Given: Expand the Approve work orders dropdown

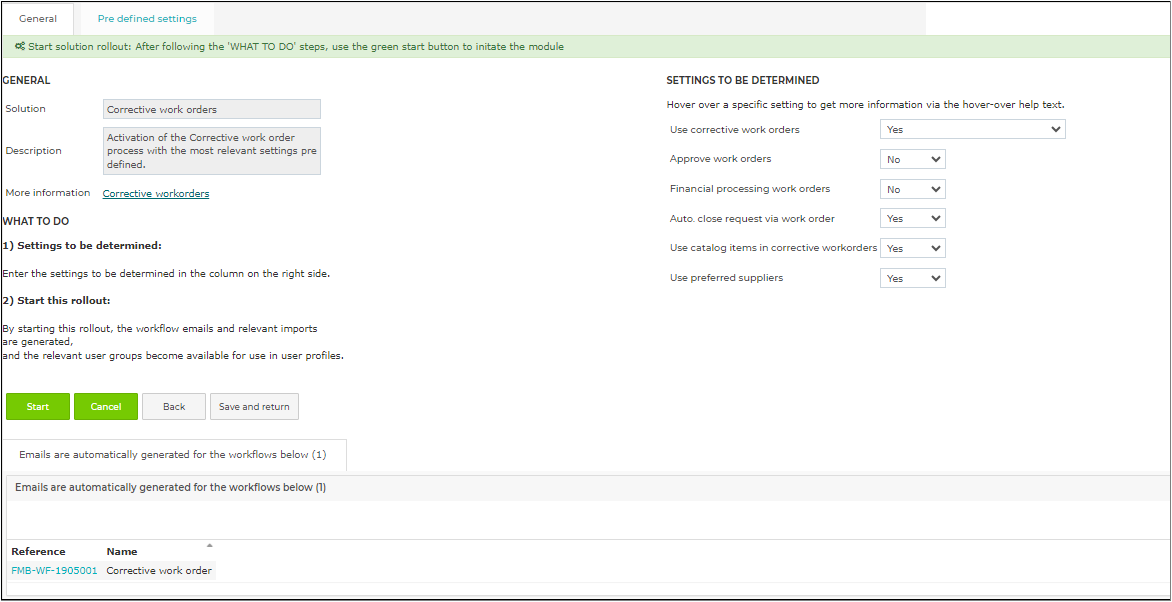Looking at the screenshot, I should click(913, 159).
